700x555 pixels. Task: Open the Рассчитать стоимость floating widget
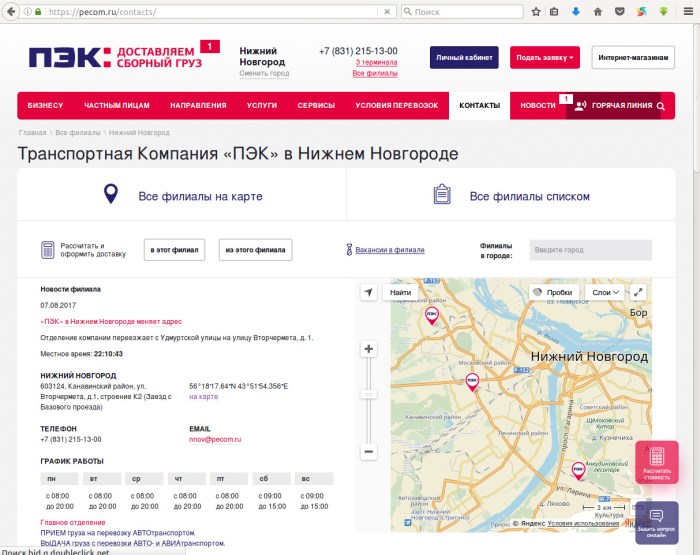coord(657,463)
